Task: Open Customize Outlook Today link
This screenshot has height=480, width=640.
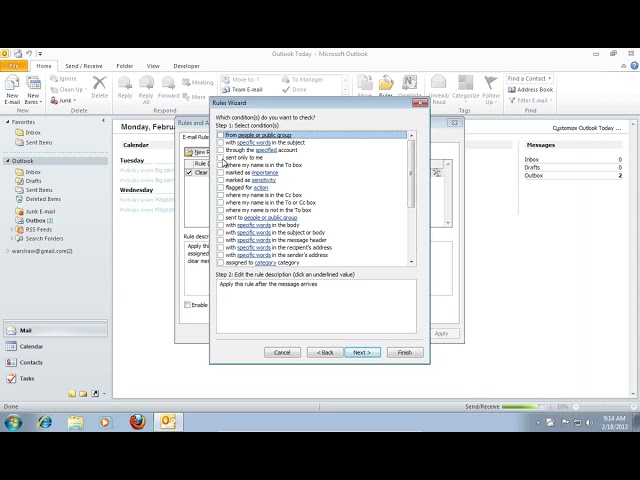Action: click(587, 128)
